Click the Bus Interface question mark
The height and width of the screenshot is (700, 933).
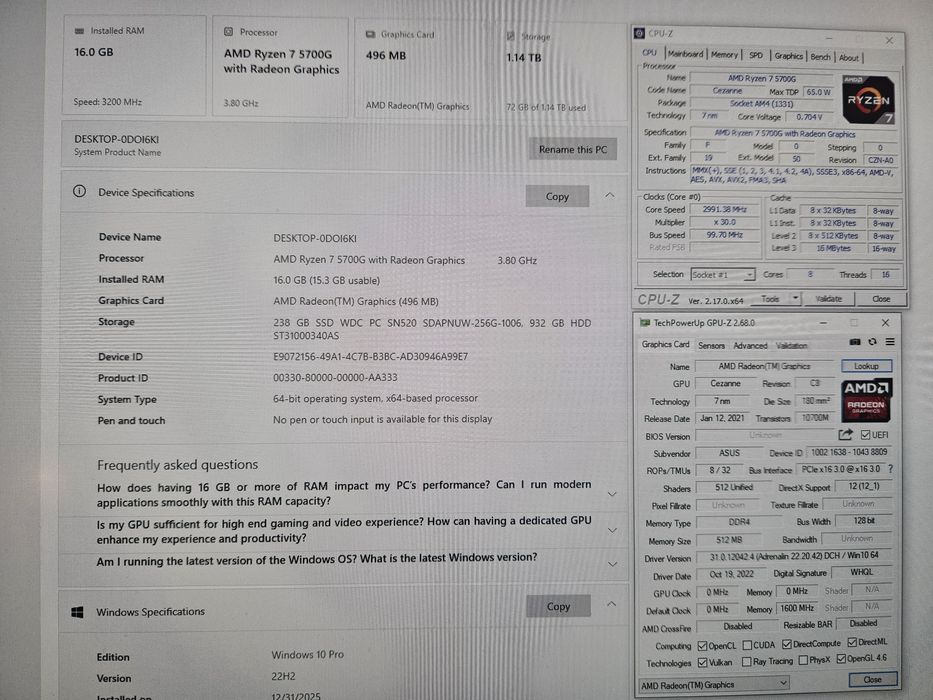point(891,469)
